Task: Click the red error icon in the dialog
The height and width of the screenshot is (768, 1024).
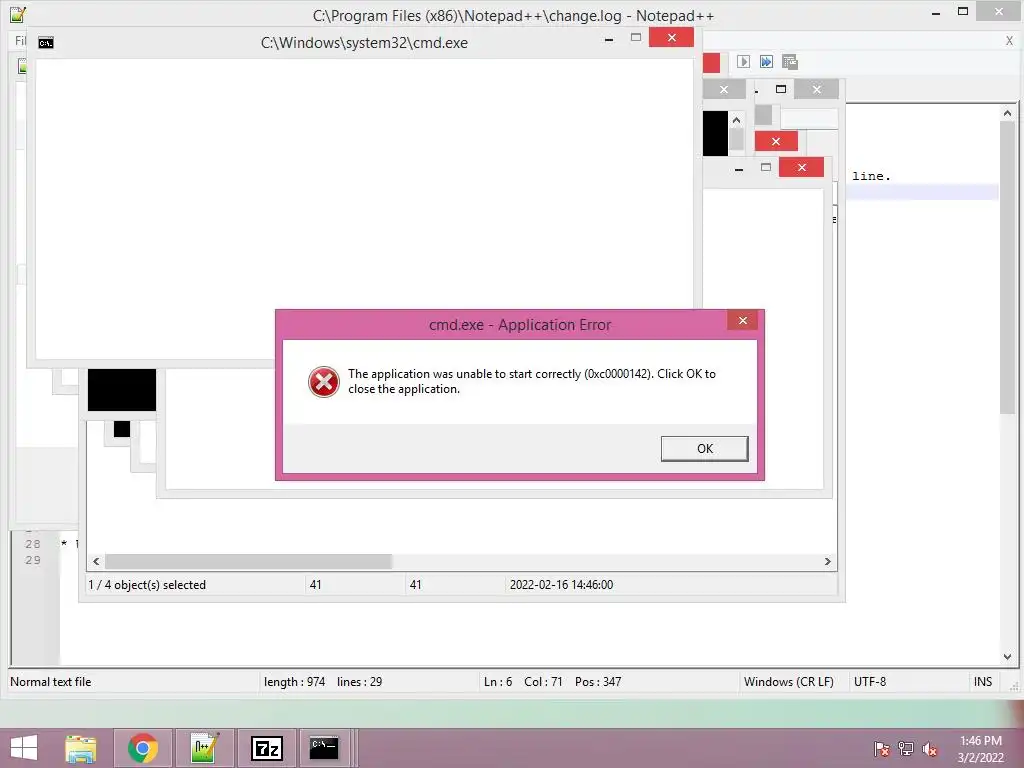Action: [323, 382]
